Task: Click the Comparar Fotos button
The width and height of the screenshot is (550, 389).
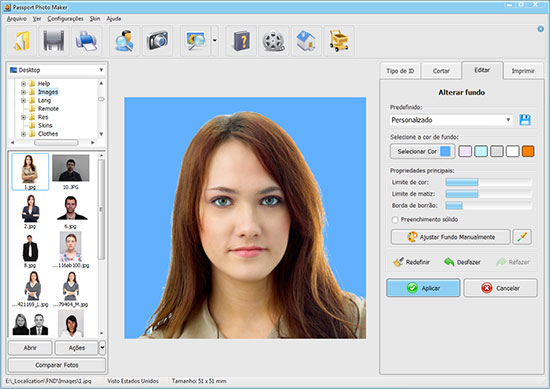Action: (57, 365)
